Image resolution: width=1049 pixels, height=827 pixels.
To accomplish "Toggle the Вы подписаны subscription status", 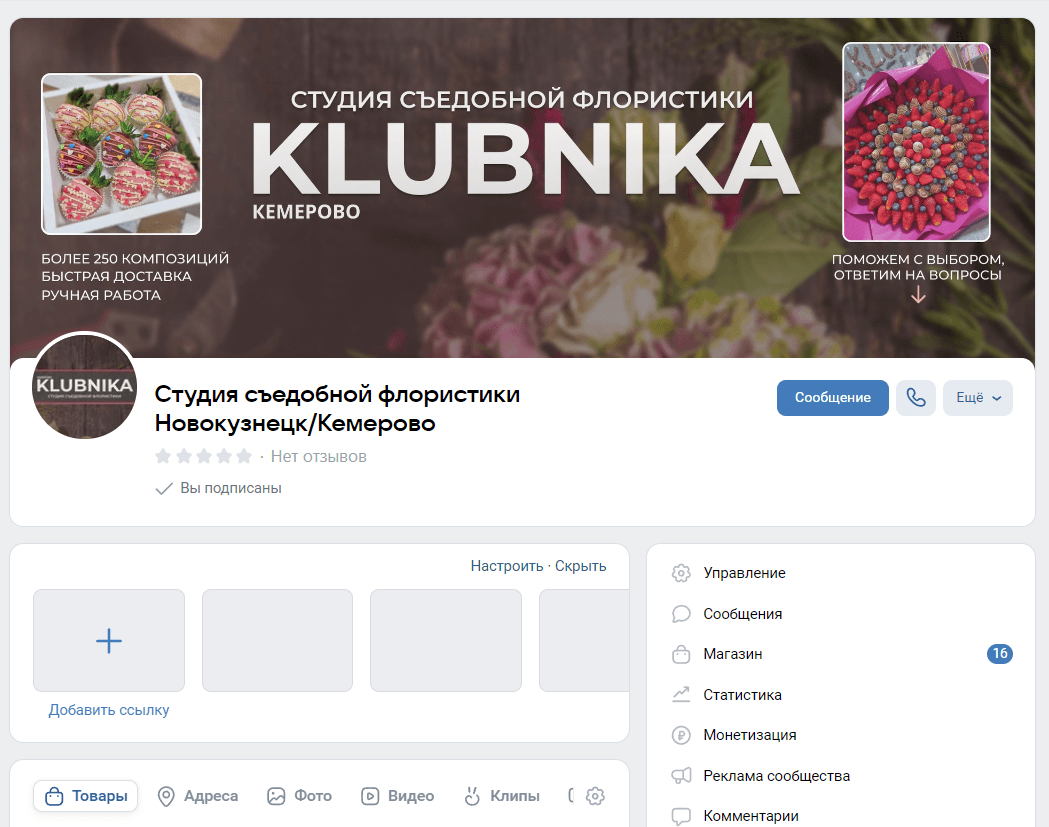I will click(x=218, y=488).
